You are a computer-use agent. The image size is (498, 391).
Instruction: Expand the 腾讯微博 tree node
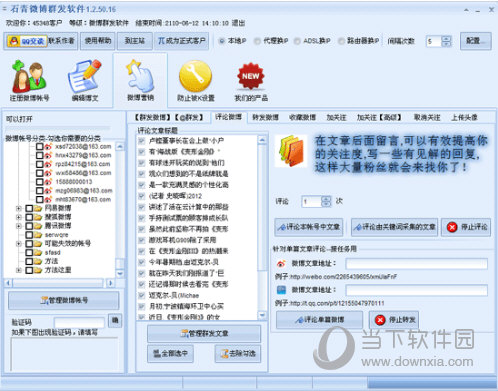point(19,226)
